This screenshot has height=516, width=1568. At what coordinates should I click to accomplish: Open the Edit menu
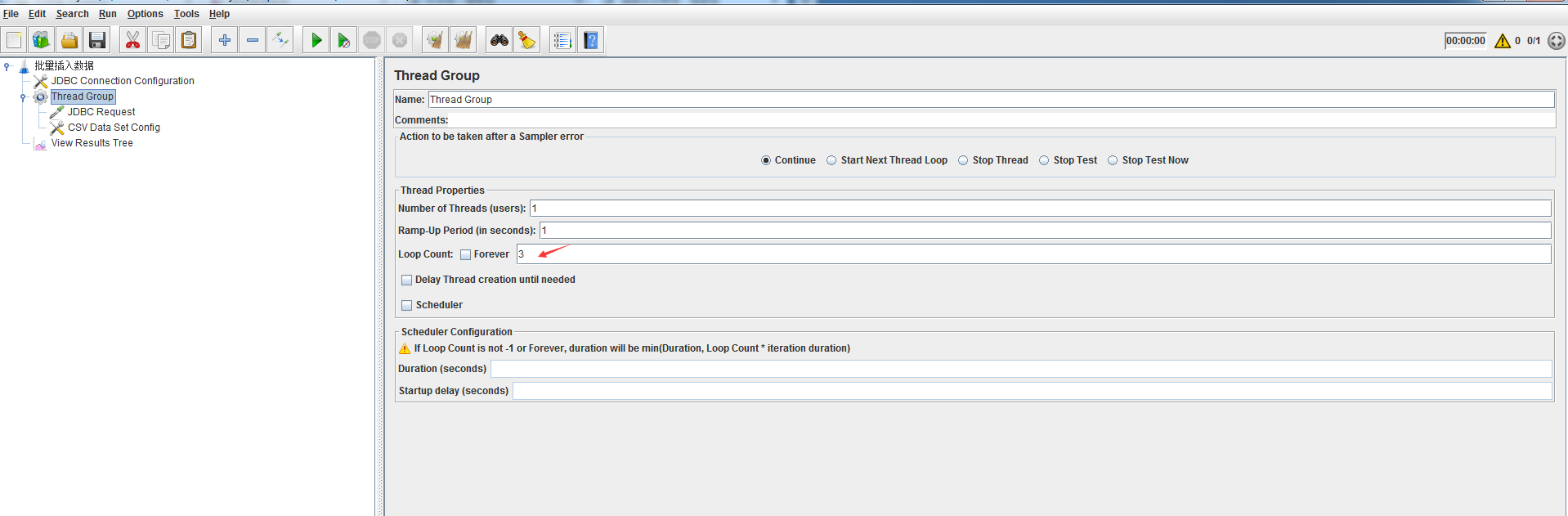(37, 14)
